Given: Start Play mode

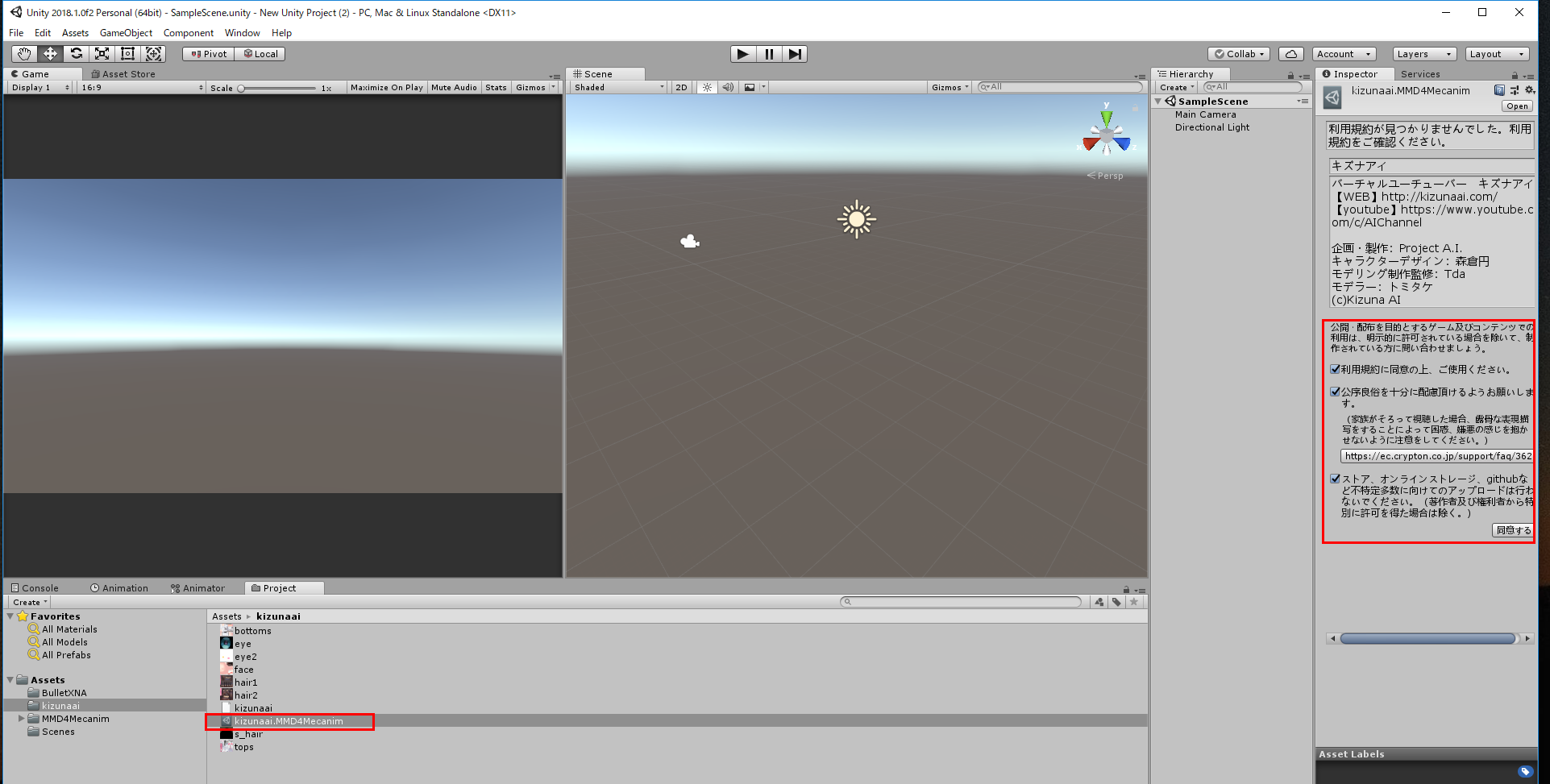Looking at the screenshot, I should click(743, 54).
